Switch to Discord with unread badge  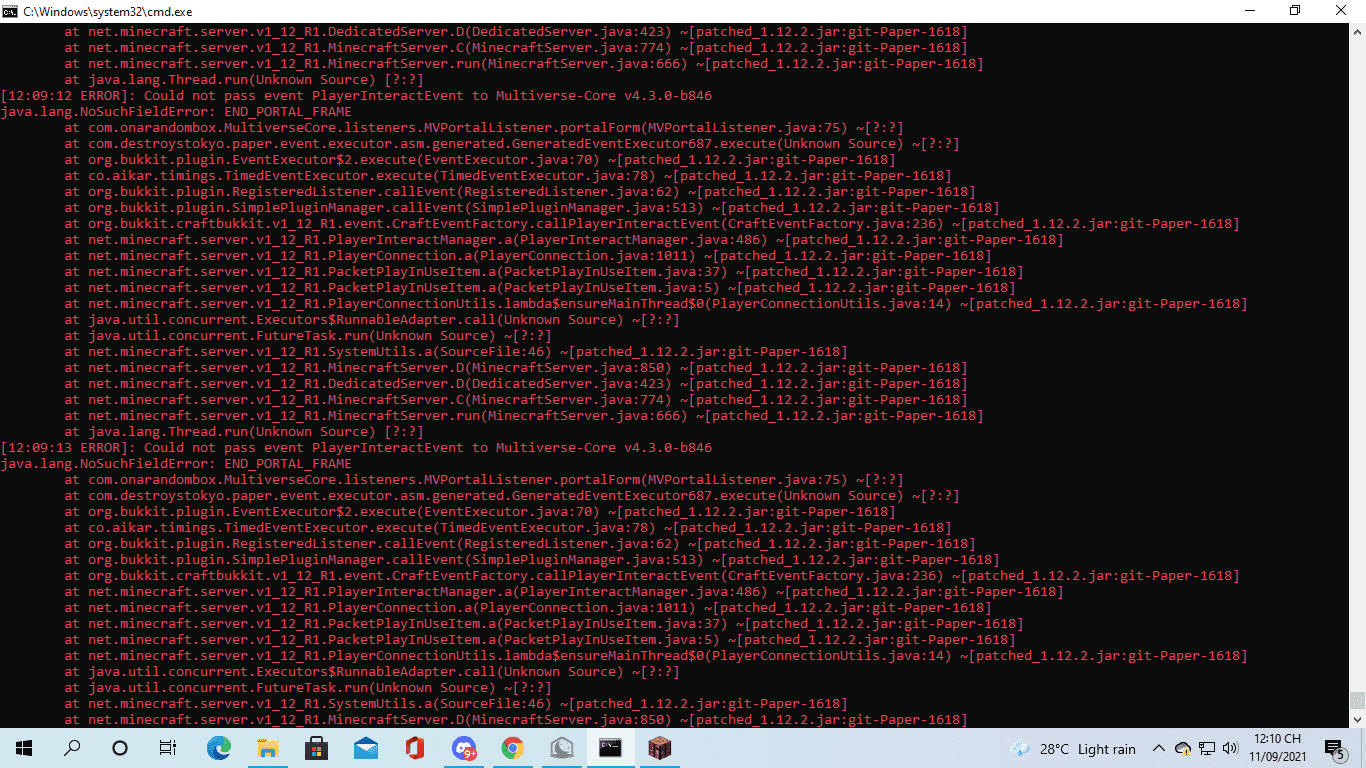(464, 748)
